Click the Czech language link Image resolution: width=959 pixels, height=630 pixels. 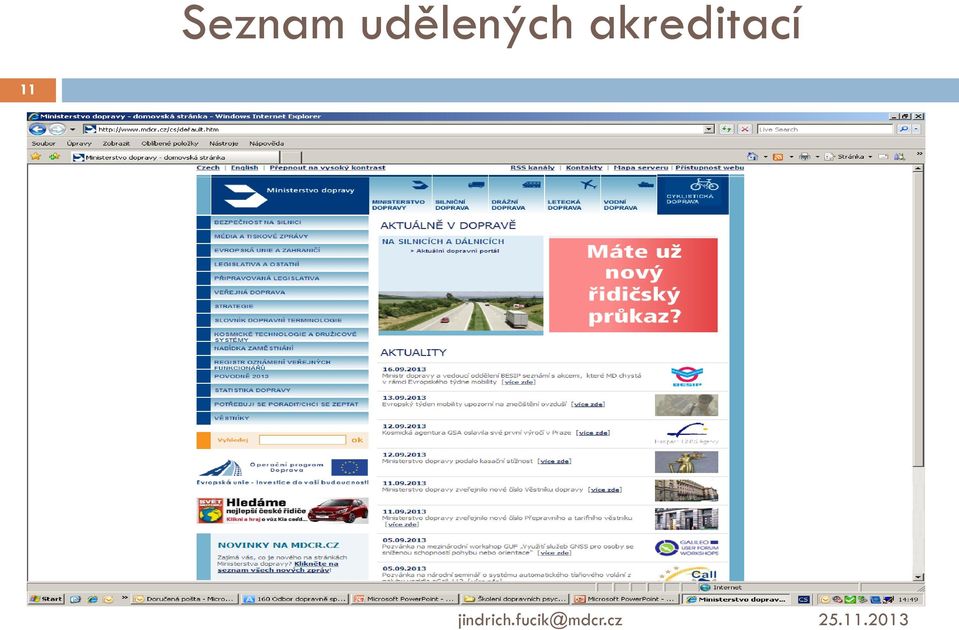[208, 168]
